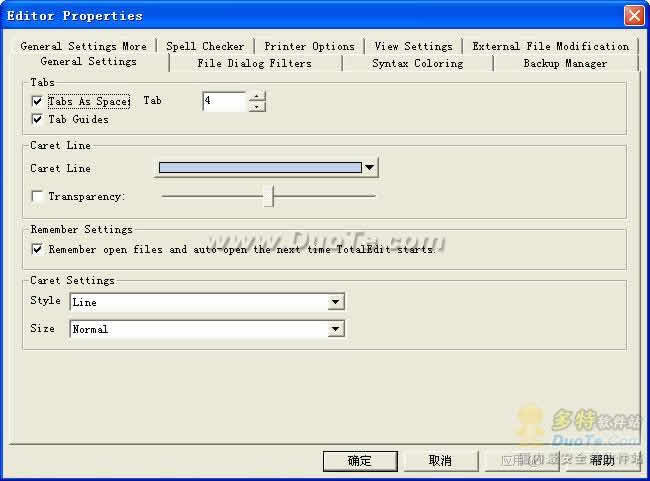Uncheck Remember open files option
The width and height of the screenshot is (650, 481).
point(37,249)
